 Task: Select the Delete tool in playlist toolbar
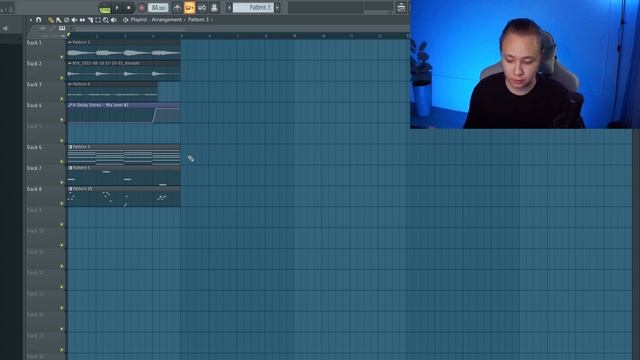pos(67,20)
